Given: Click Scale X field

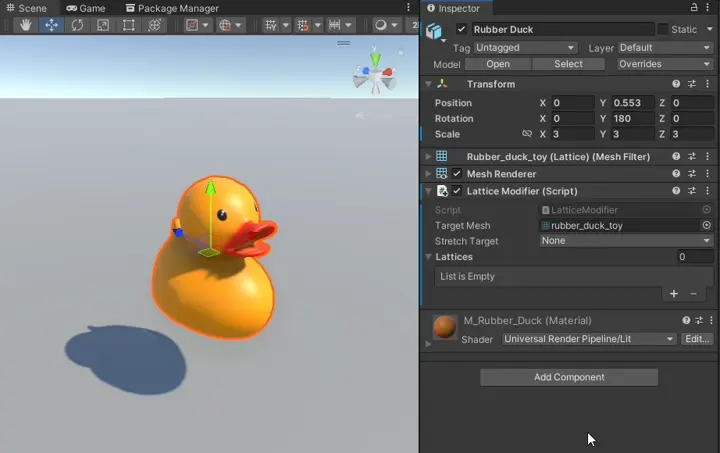Looking at the screenshot, I should 573,134.
